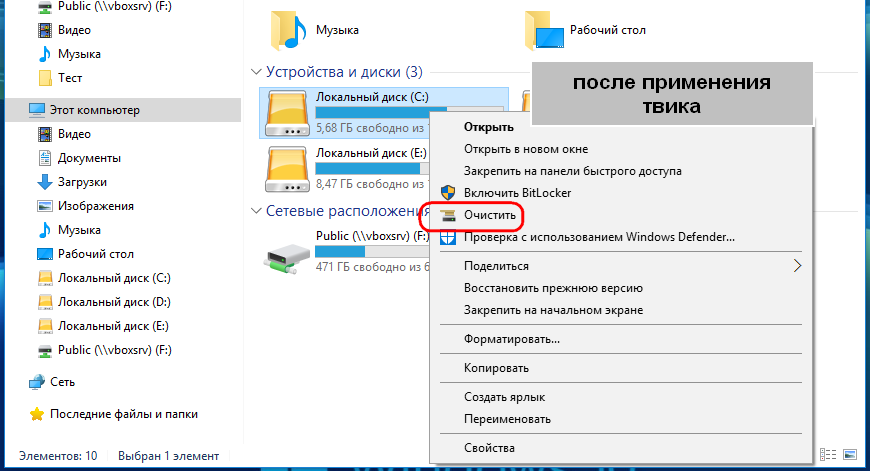Click the Этот компьютер monitor icon
Image resolution: width=870 pixels, height=471 pixels.
coord(37,110)
